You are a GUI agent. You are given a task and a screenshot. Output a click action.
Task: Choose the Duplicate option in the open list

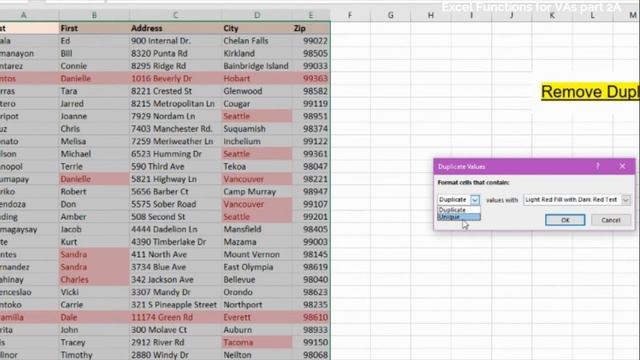tap(459, 209)
